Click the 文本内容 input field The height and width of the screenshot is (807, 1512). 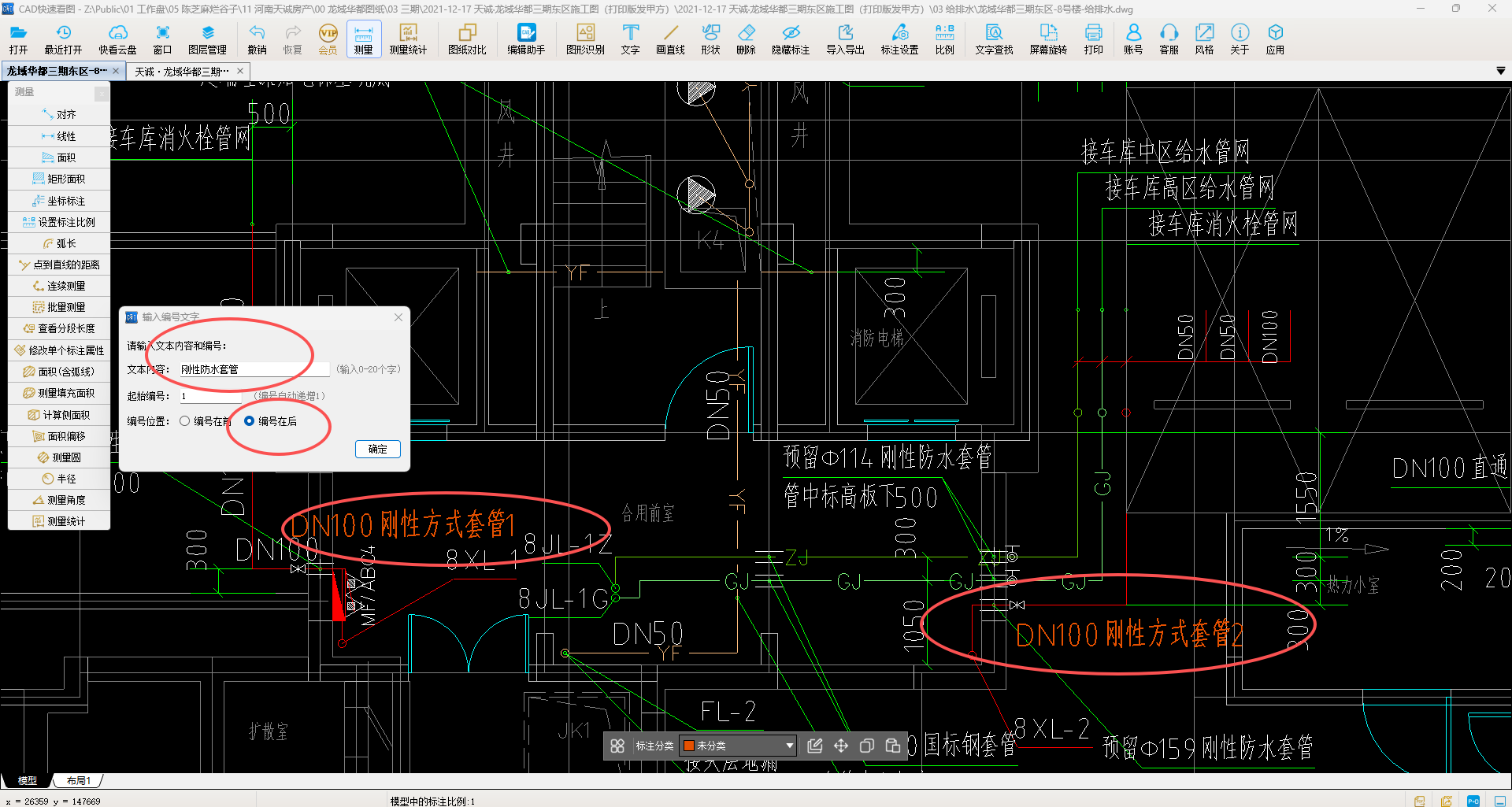point(254,369)
